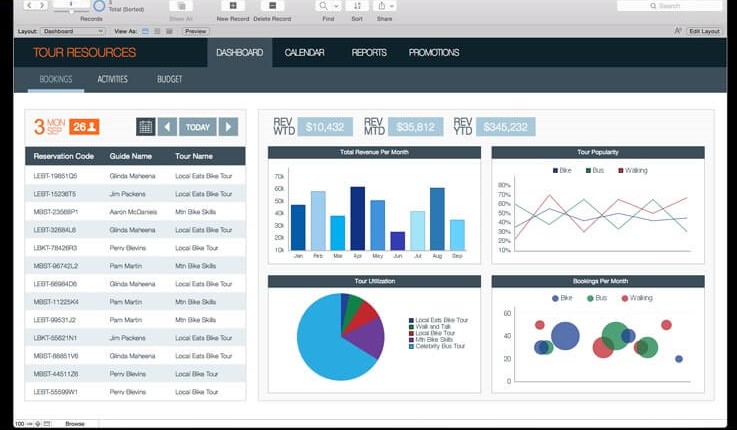The image size is (737, 430).
Task: Click the Sort toolbar icon
Action: point(357,6)
